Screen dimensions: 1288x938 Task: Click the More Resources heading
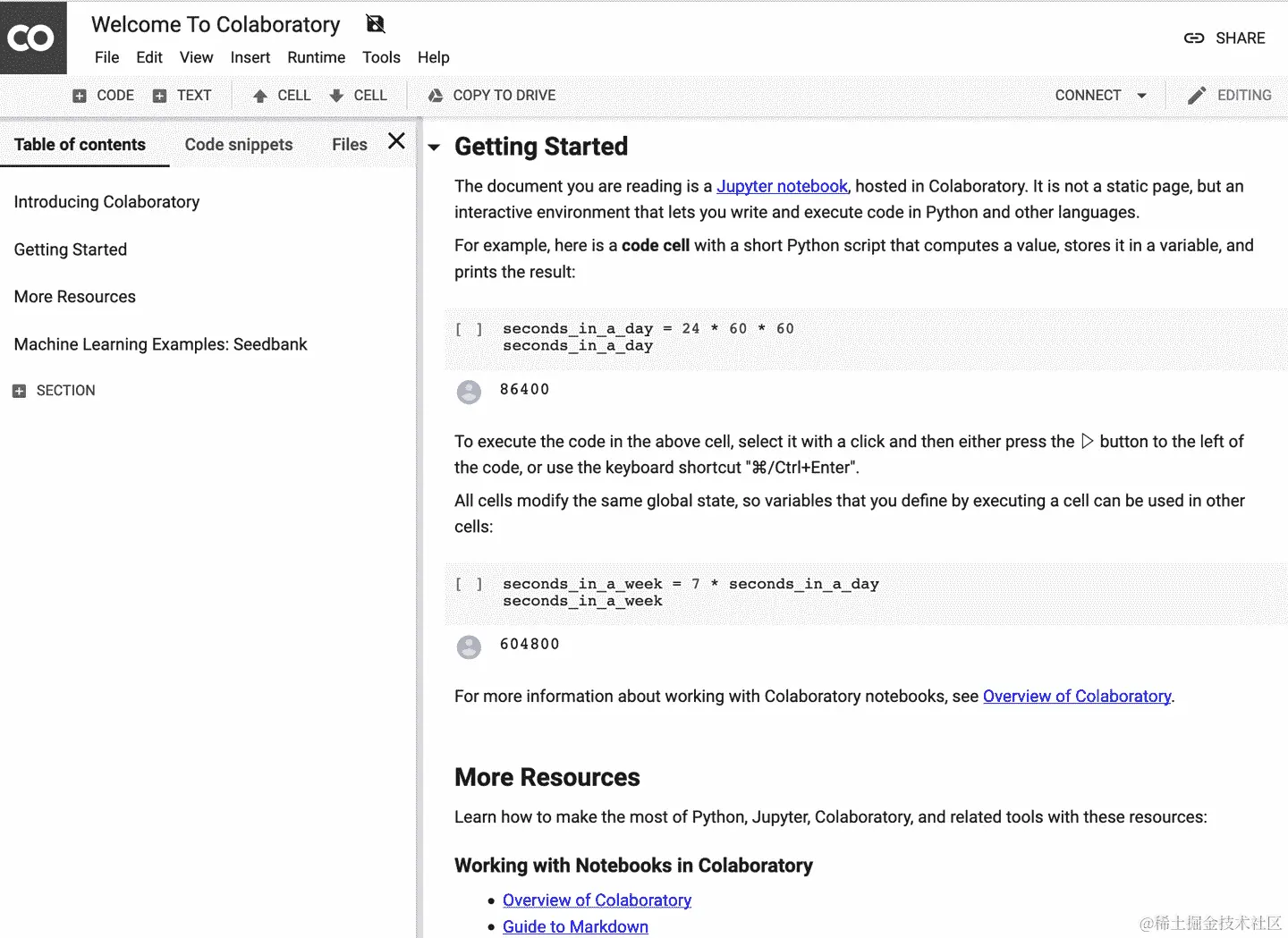tap(547, 777)
